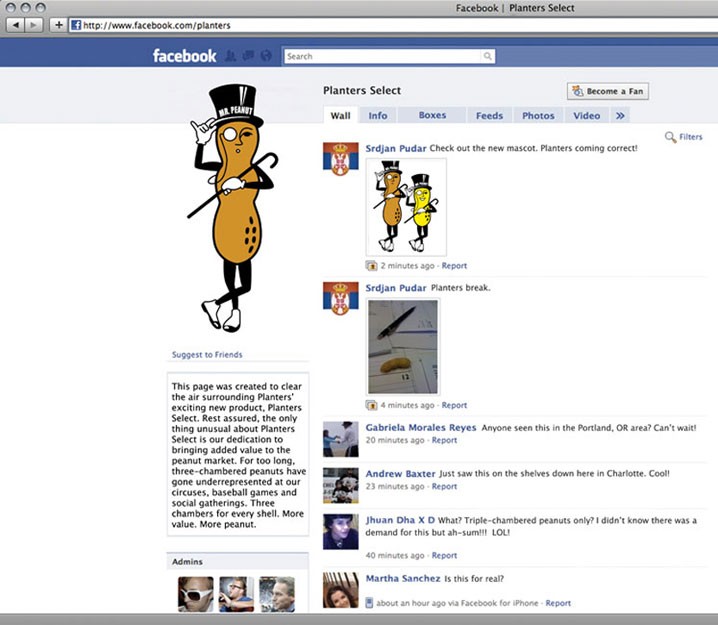Click the large Mr. Peanut profile picture

pos(234,208)
